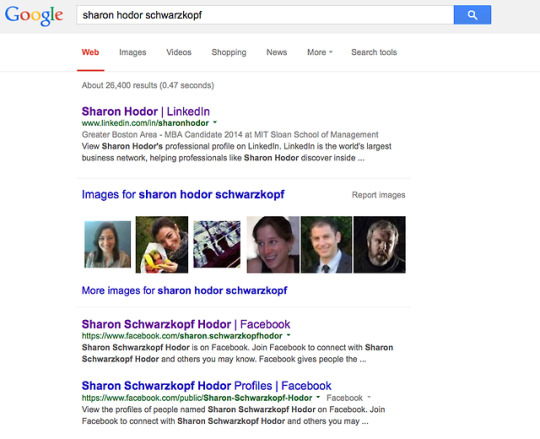
Task: Open the first image thumbnail of a dark-haired woman
Action: tap(107, 244)
